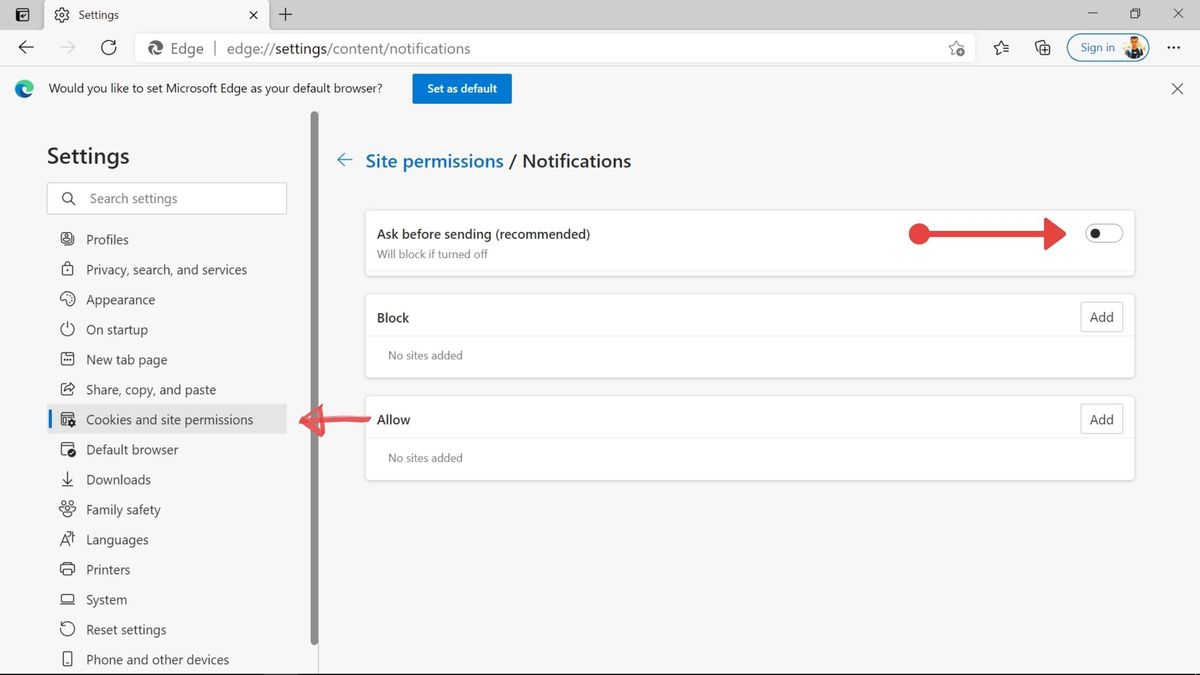Enable the Ask before sending toggle

pos(1103,232)
